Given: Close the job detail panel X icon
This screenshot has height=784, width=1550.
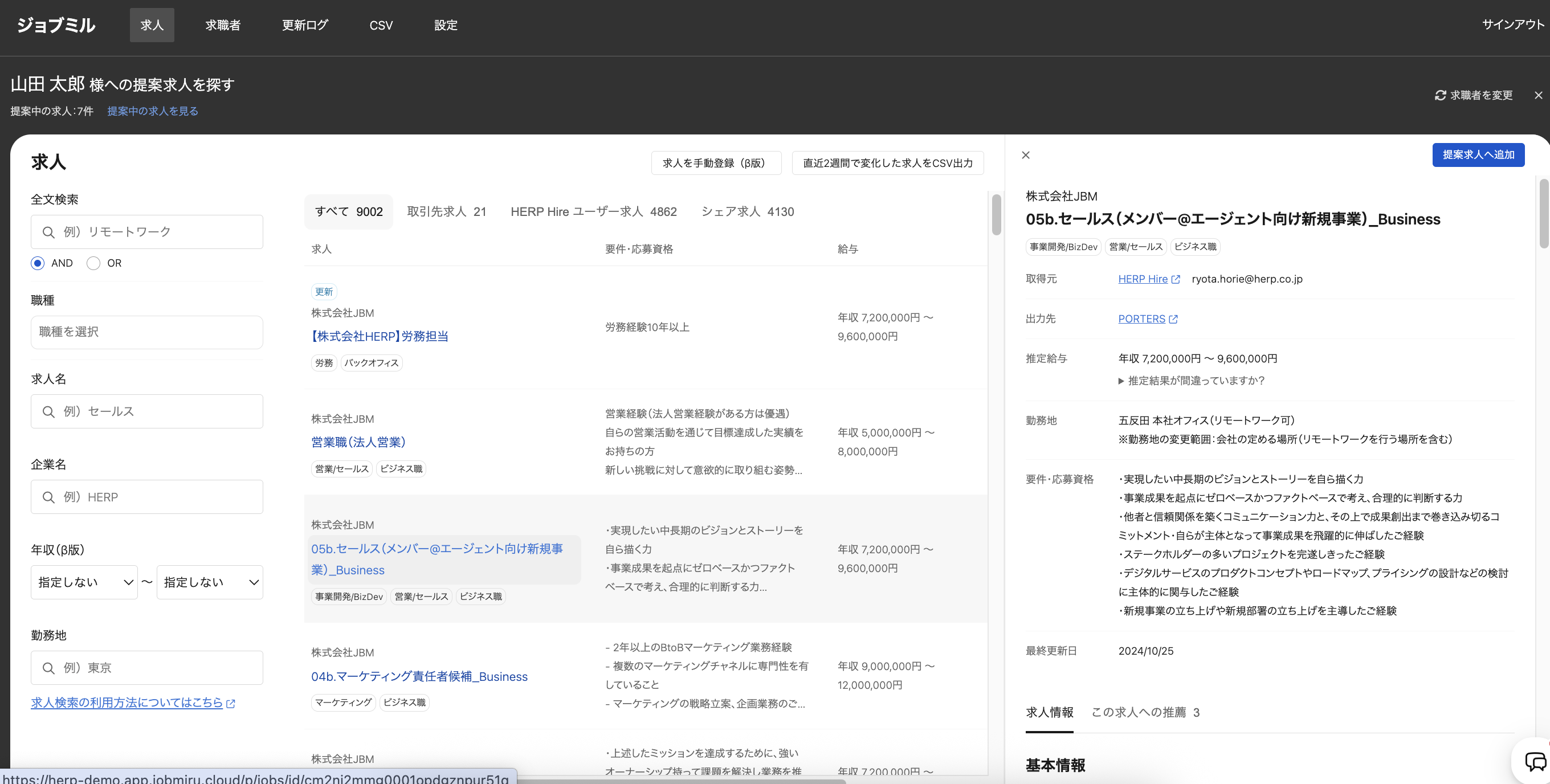Looking at the screenshot, I should pyautogui.click(x=1025, y=155).
